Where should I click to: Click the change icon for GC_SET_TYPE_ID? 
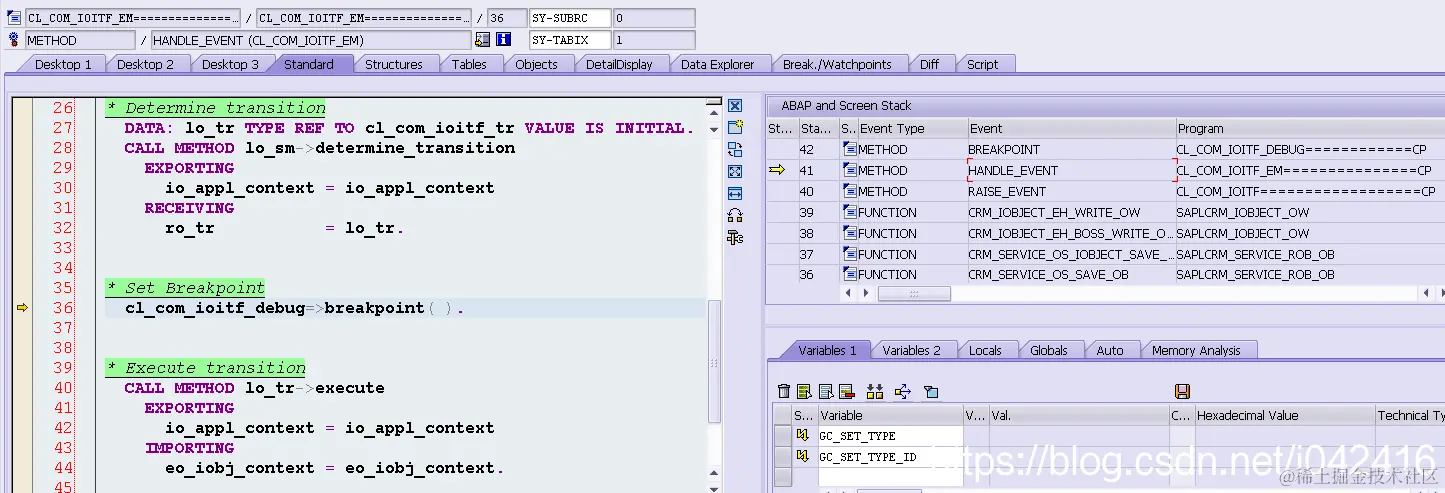[802, 456]
